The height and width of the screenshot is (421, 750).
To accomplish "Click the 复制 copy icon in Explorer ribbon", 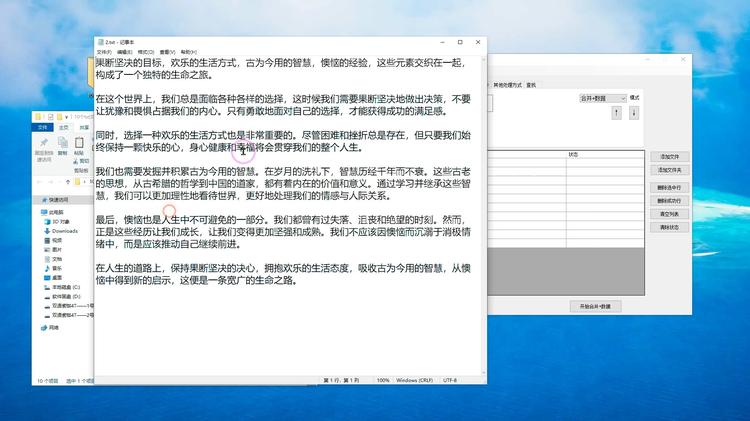I will click(63, 143).
